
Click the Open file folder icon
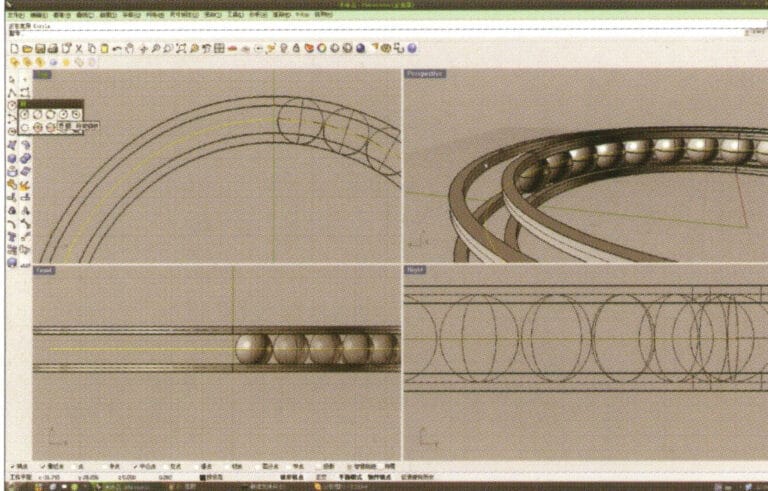pyautogui.click(x=27, y=48)
